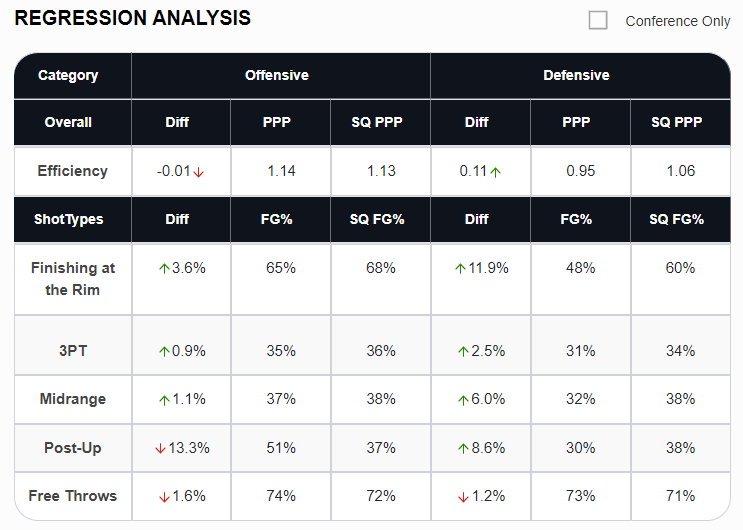The width and height of the screenshot is (743, 530).
Task: Click the Conference Only label text
Action: [677, 21]
